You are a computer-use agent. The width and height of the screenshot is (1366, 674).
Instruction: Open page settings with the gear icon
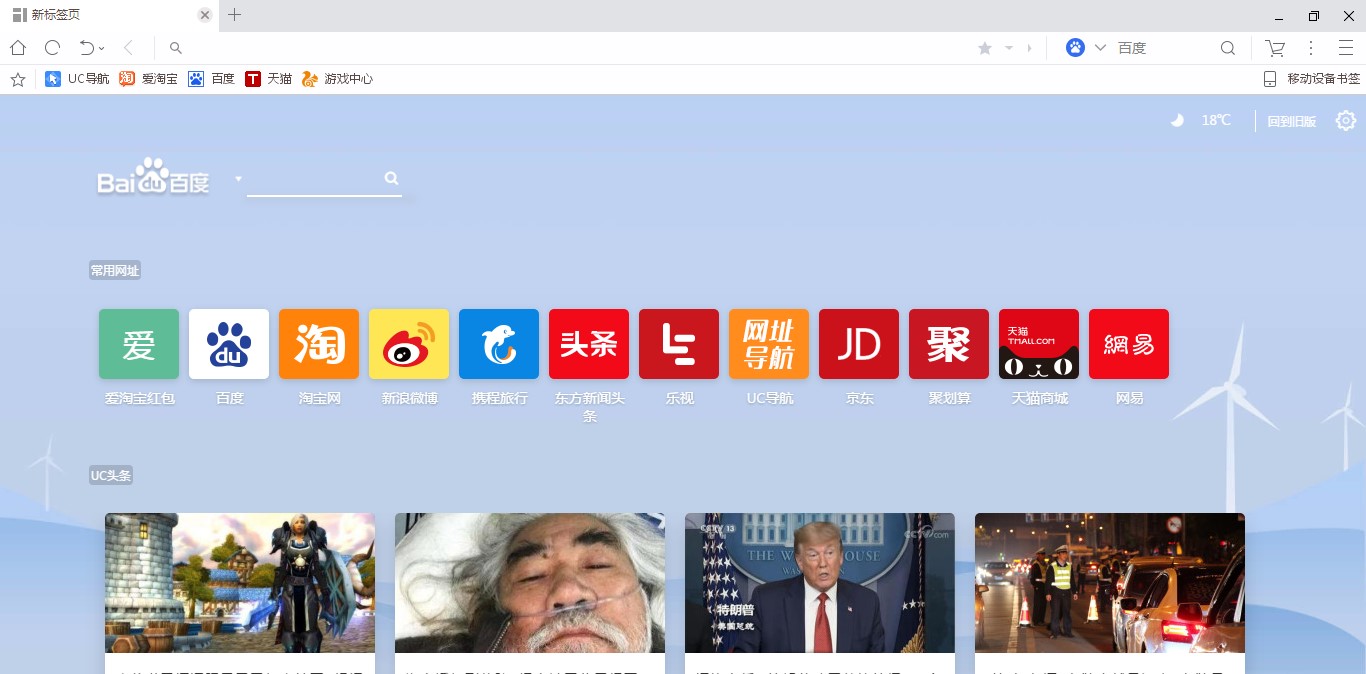(x=1346, y=120)
